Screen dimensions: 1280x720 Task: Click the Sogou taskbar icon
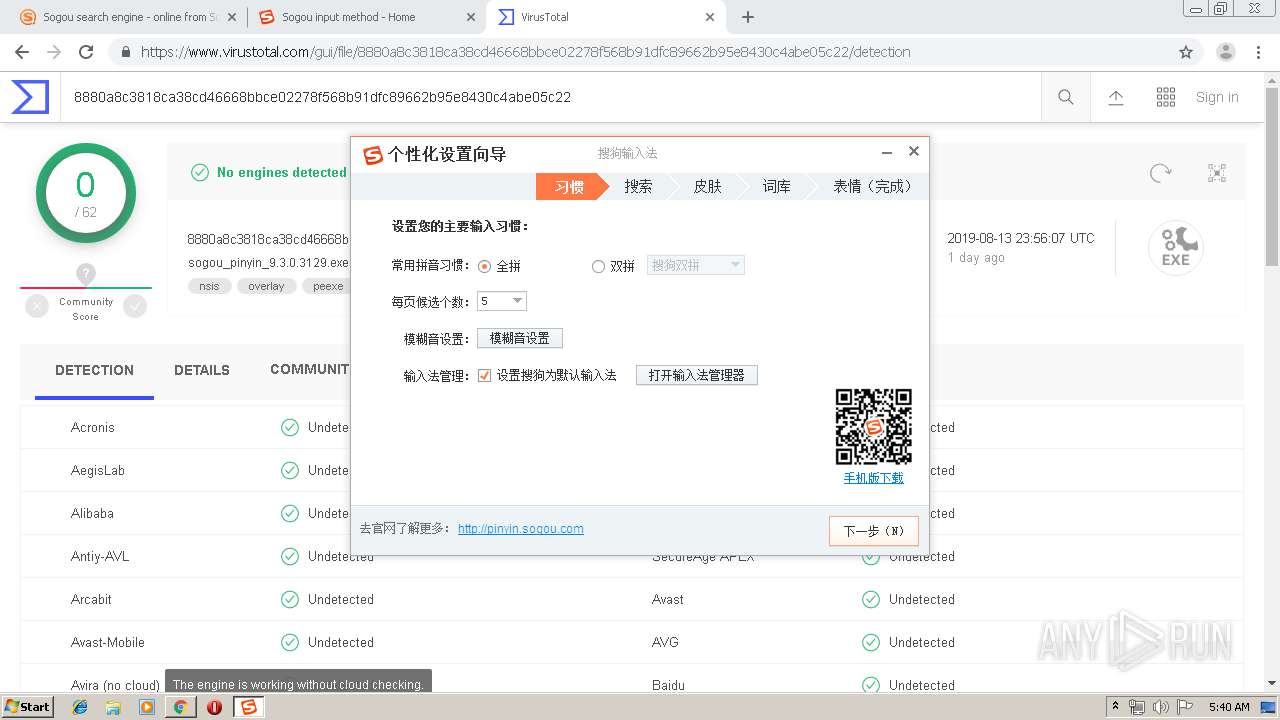pos(248,707)
